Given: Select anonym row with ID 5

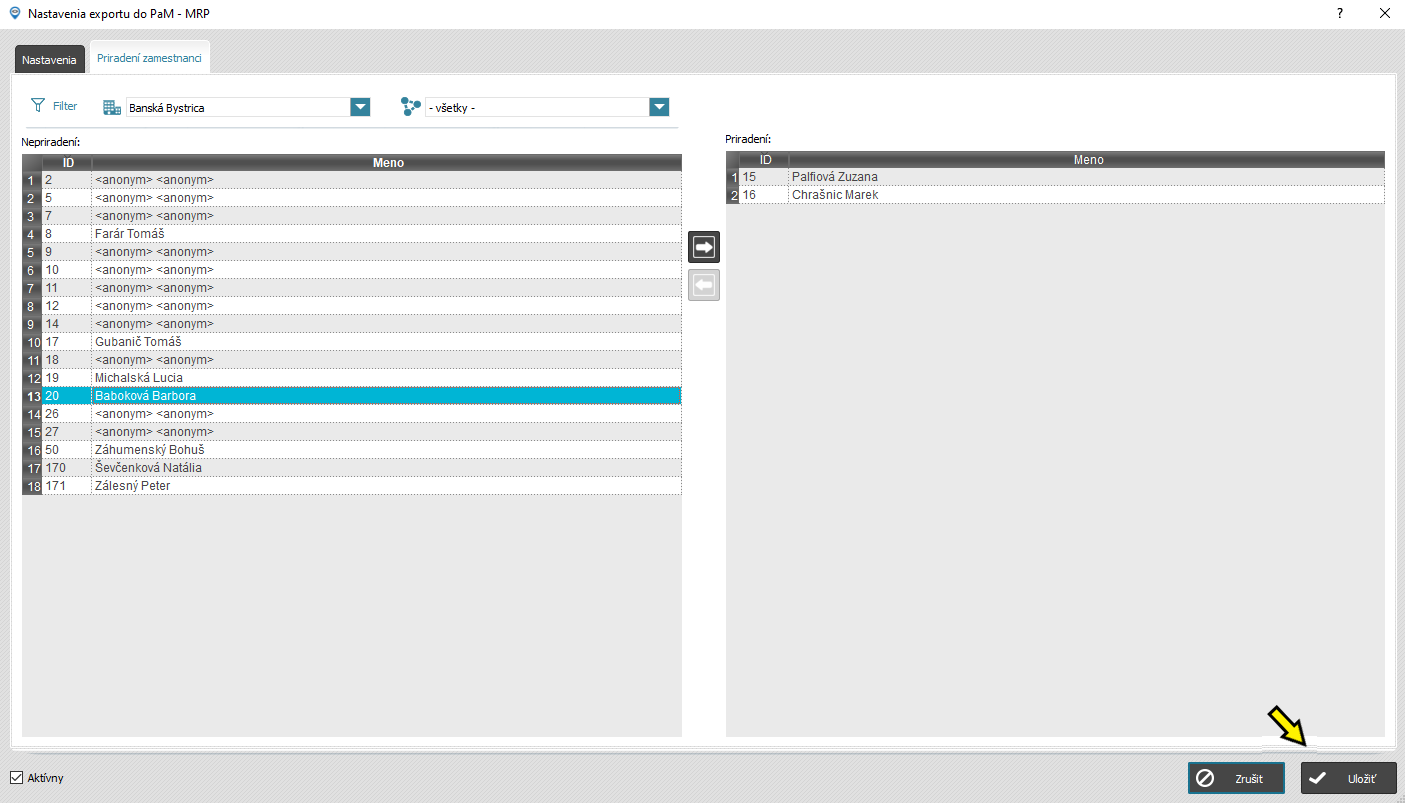Looking at the screenshot, I should click(x=352, y=198).
